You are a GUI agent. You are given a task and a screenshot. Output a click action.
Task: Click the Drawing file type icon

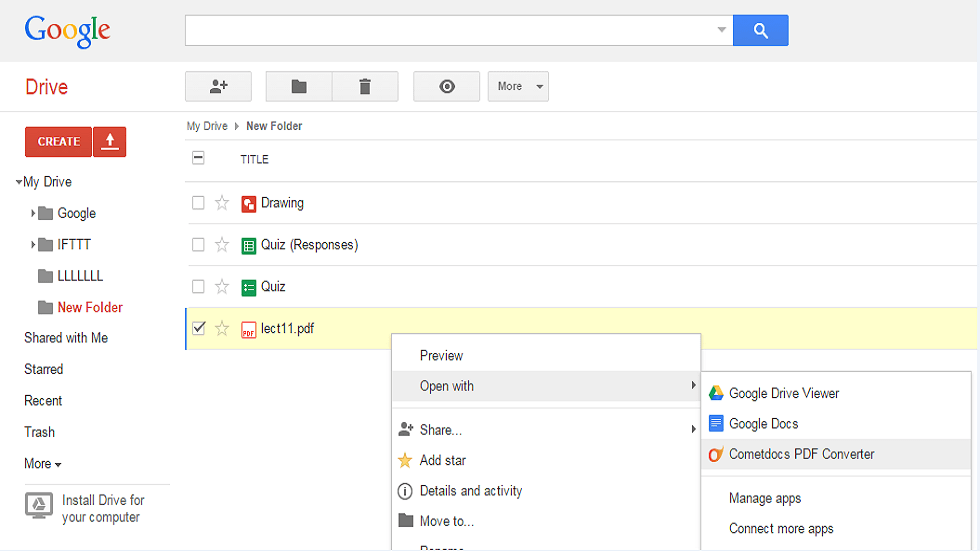249,204
